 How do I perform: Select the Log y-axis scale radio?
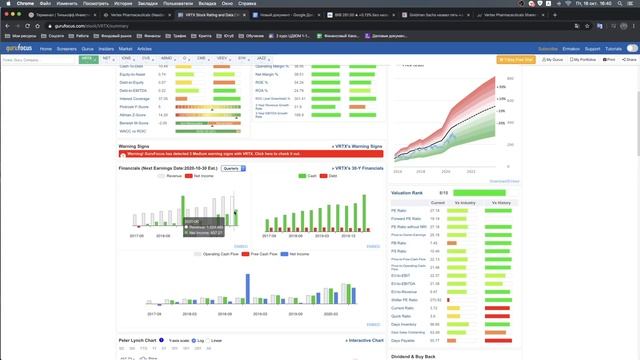(x=194, y=340)
